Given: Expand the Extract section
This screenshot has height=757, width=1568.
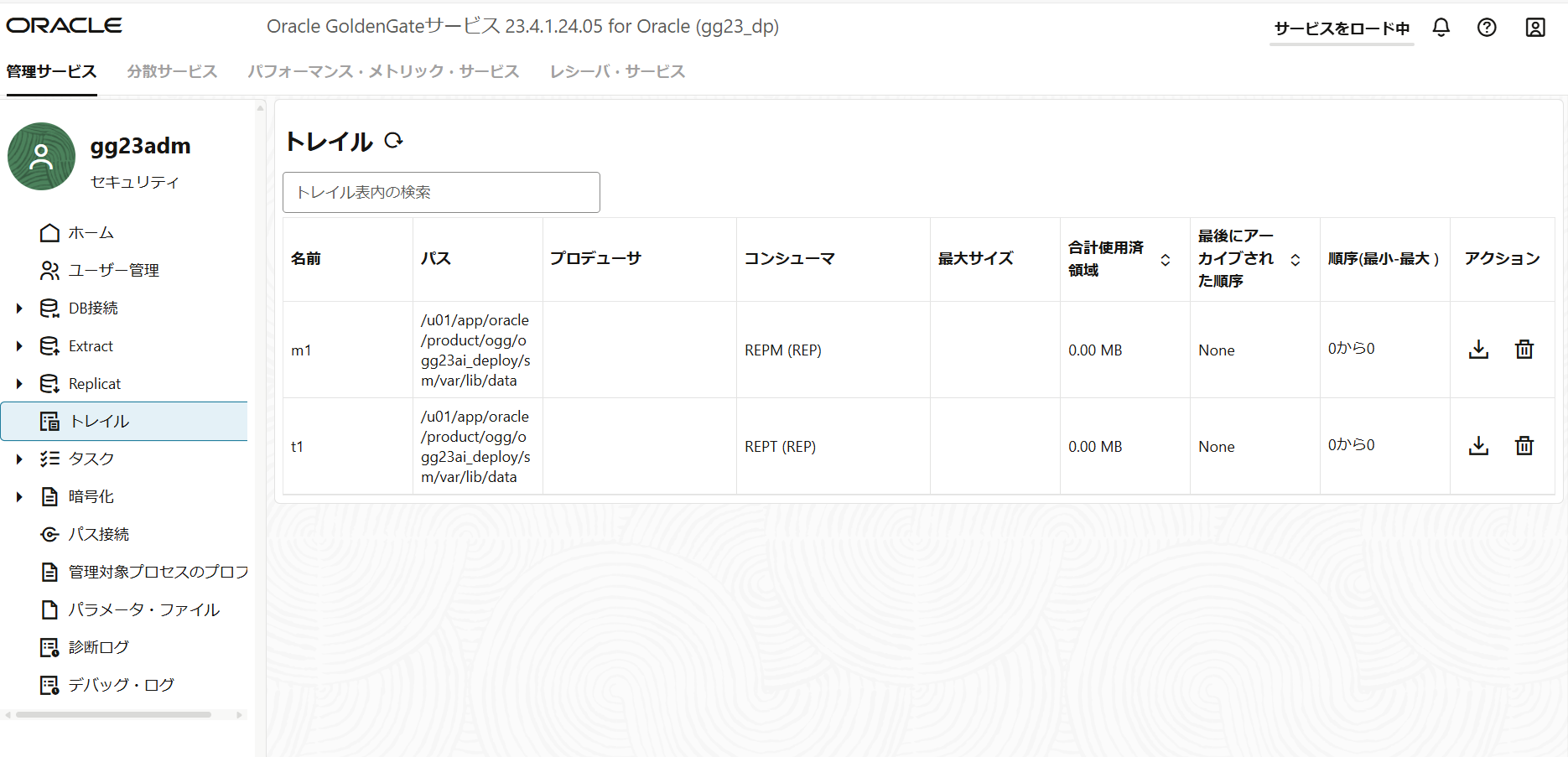Looking at the screenshot, I should (20, 345).
